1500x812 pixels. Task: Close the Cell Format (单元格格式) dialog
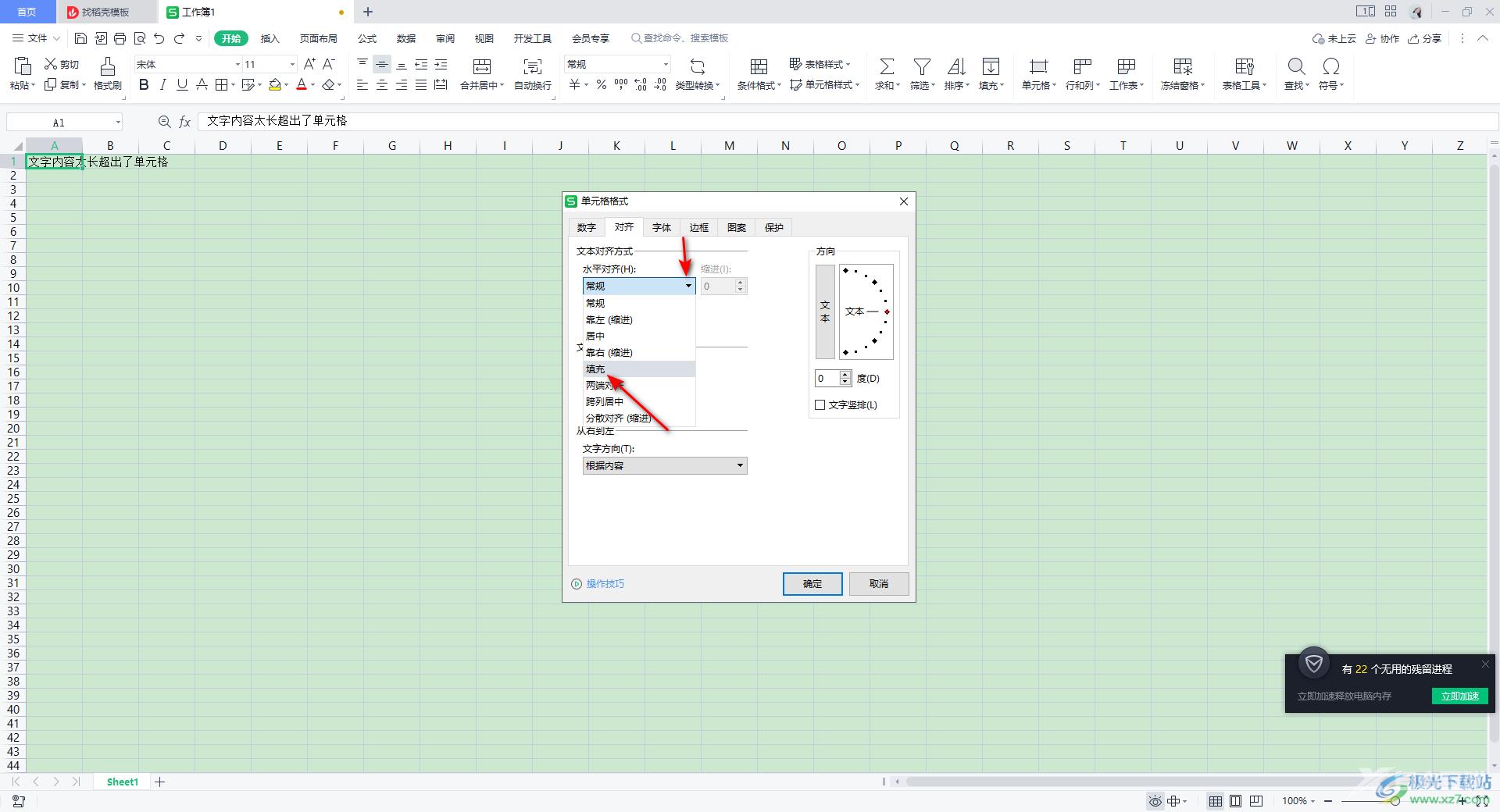[904, 201]
